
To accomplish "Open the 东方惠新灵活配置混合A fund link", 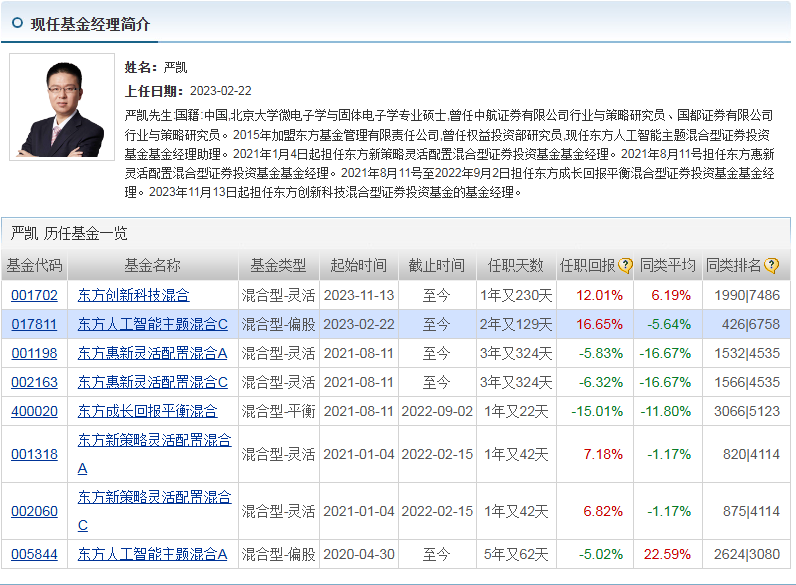I will [152, 353].
